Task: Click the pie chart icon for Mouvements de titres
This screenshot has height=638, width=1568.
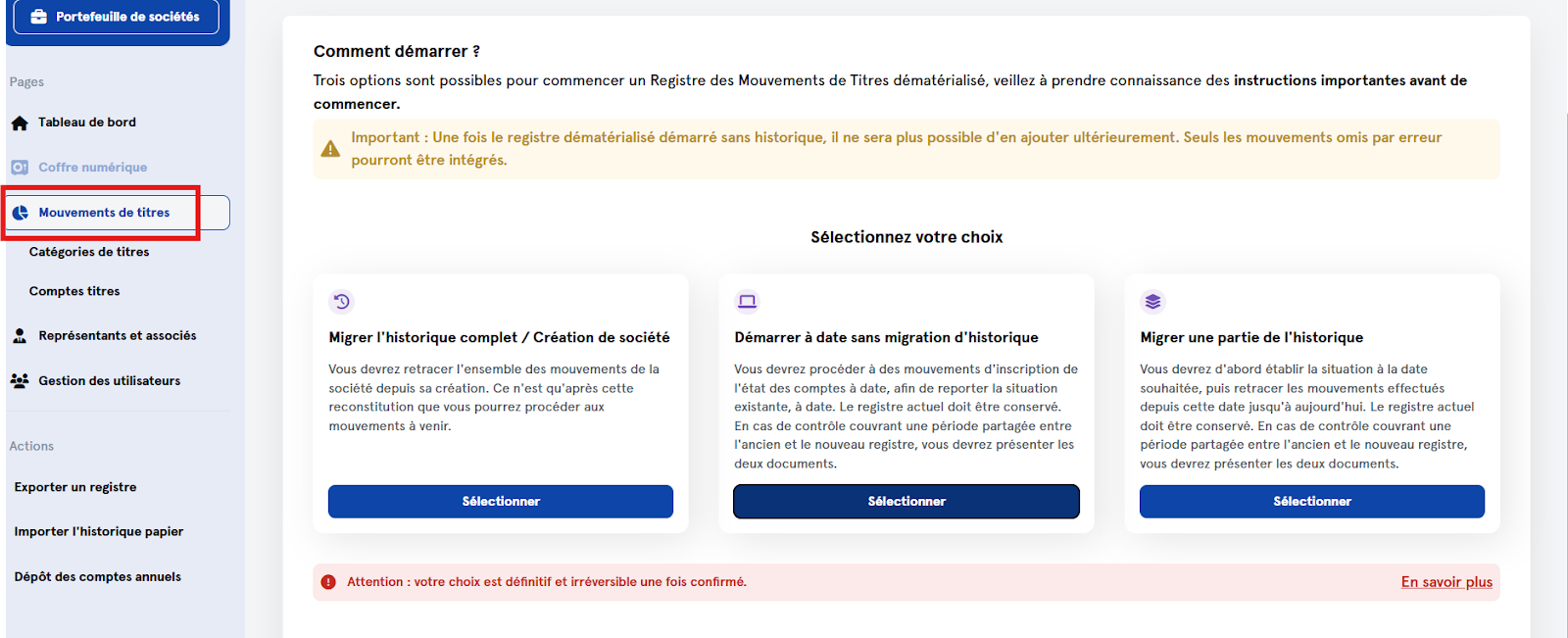Action: point(20,213)
